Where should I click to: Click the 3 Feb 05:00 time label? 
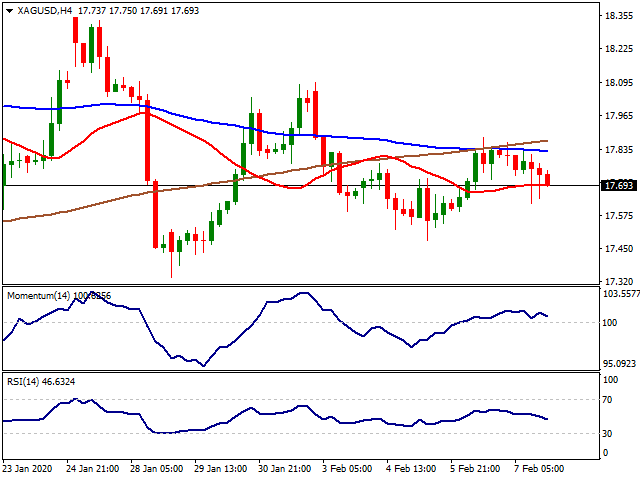pyautogui.click(x=347, y=469)
